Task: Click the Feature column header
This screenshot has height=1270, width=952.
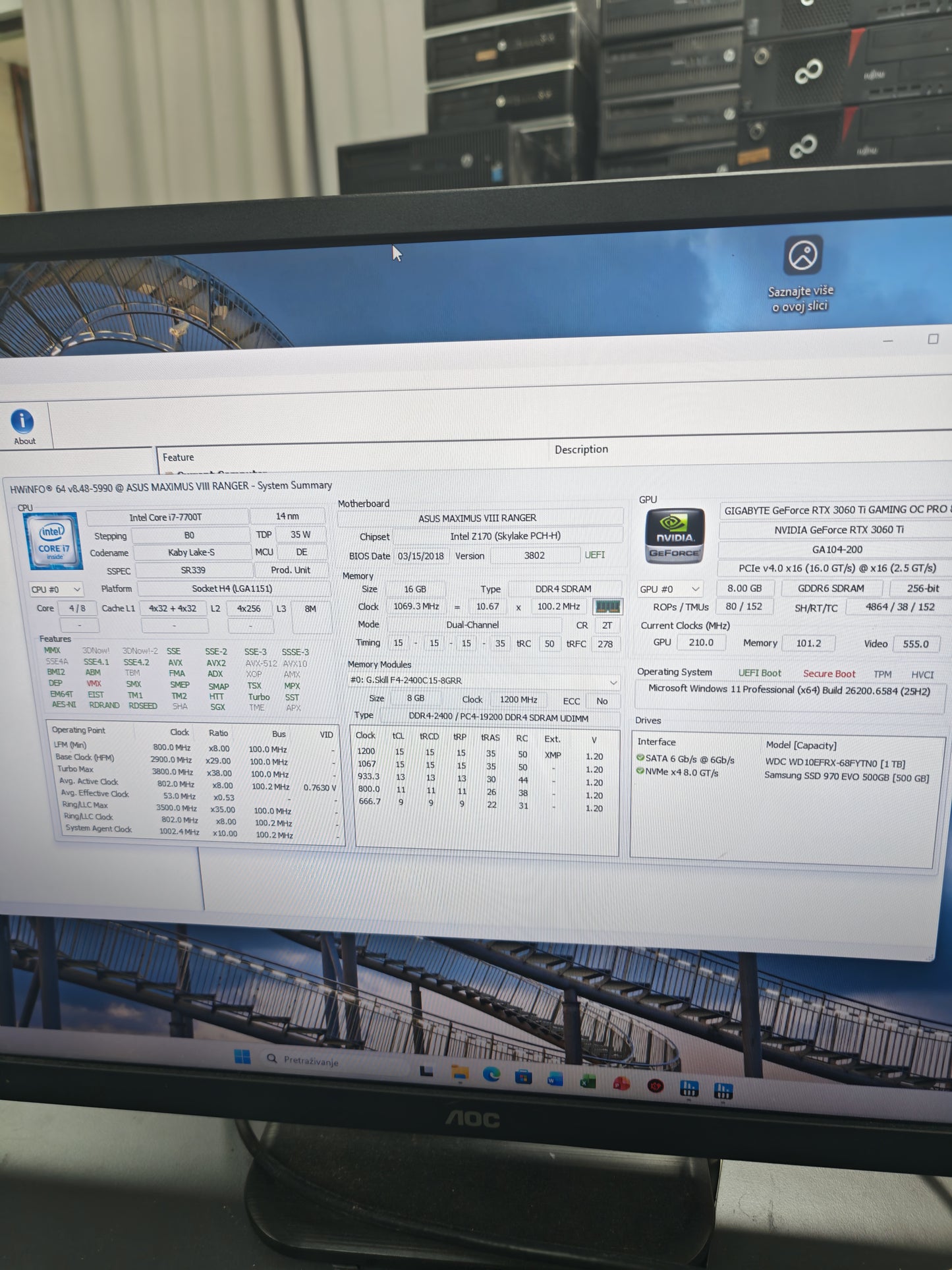Action: [x=178, y=457]
